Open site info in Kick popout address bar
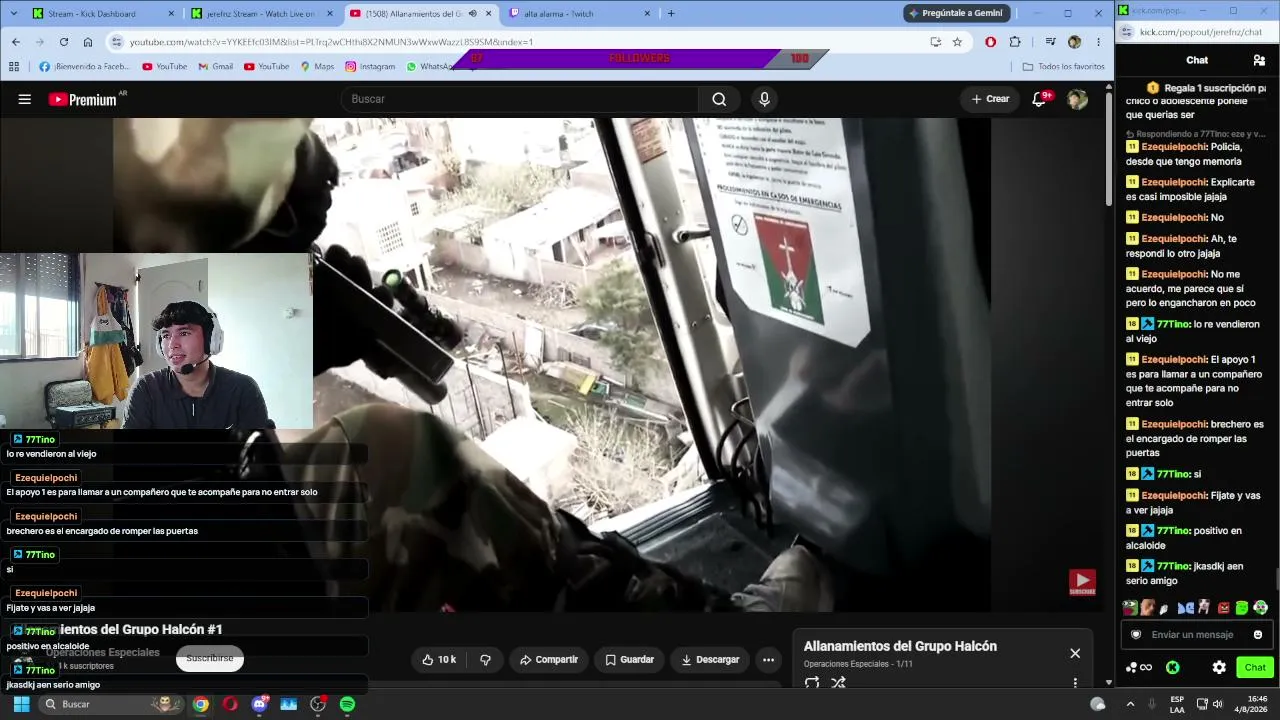 (1127, 32)
